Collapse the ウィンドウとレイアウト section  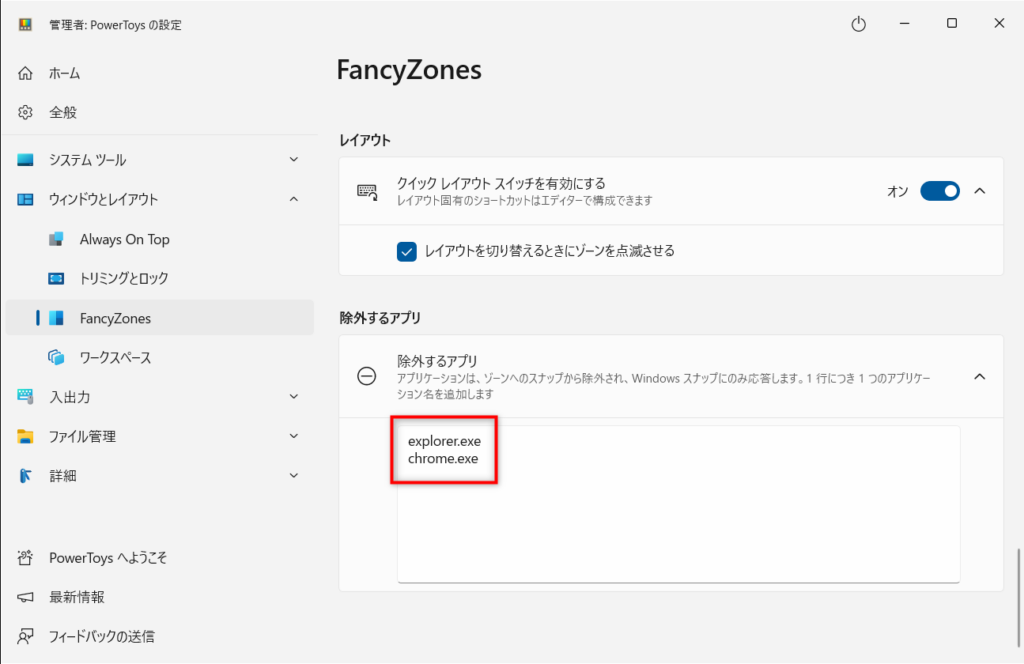click(293, 199)
